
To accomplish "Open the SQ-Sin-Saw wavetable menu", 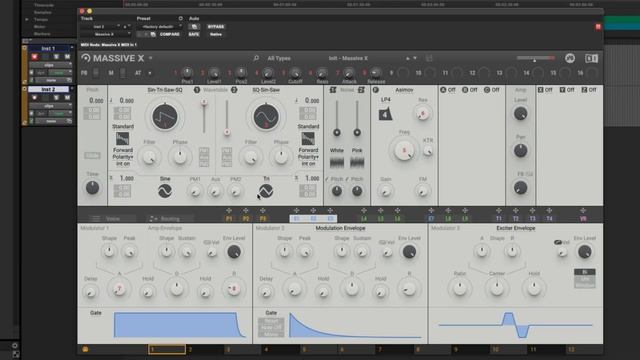I will point(266,90).
